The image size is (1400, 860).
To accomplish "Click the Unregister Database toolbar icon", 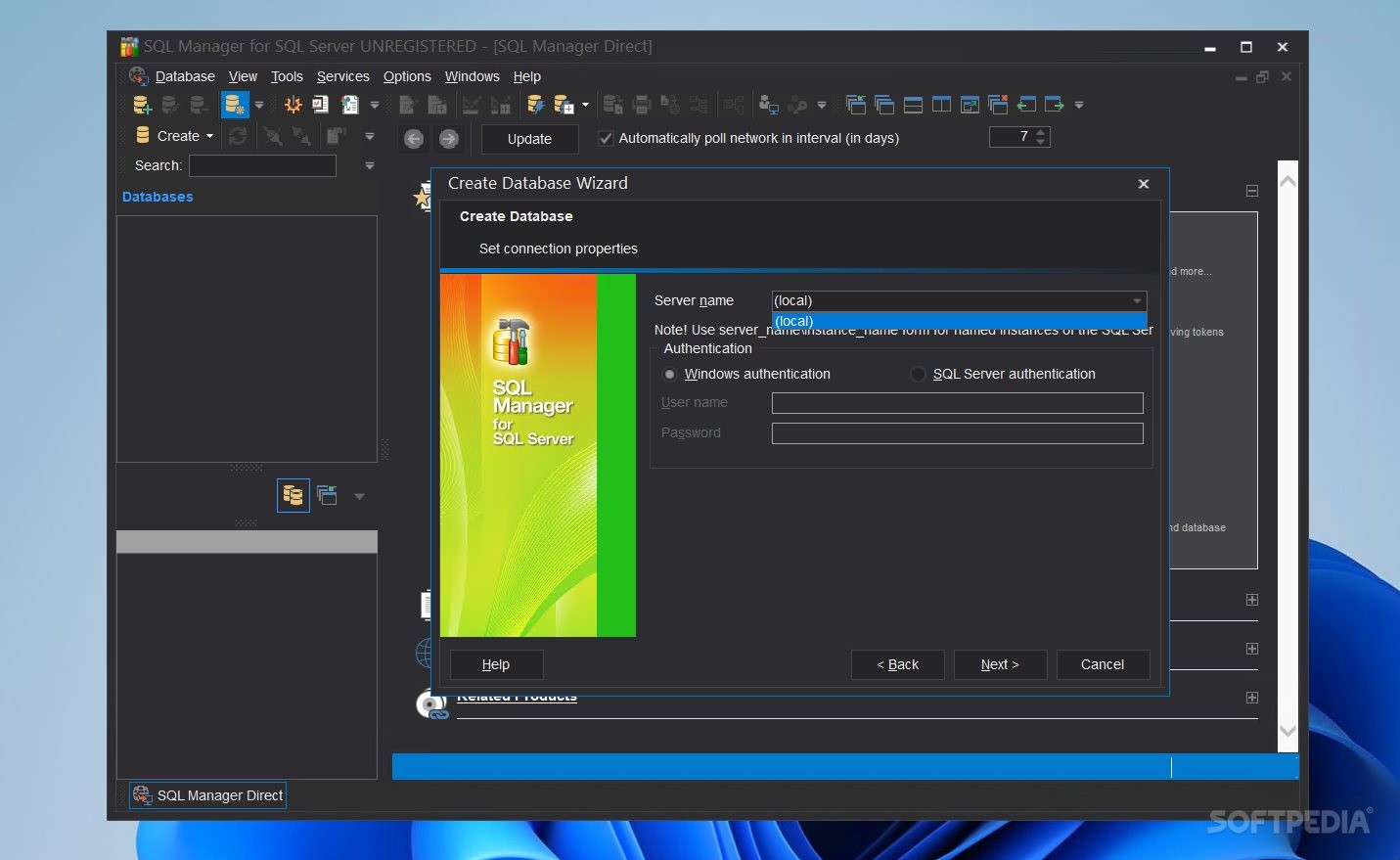I will click(x=199, y=105).
